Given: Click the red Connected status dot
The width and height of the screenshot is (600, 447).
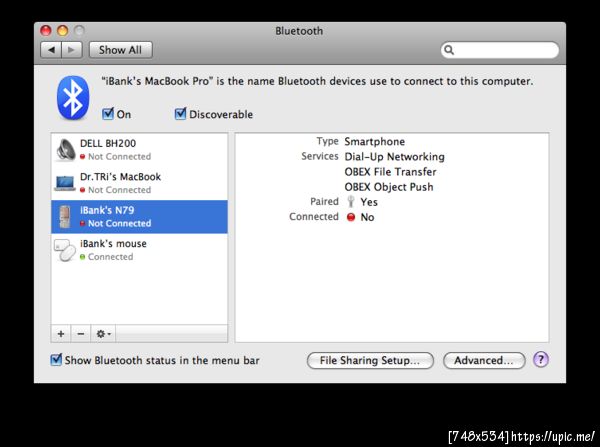Looking at the screenshot, I should [351, 217].
